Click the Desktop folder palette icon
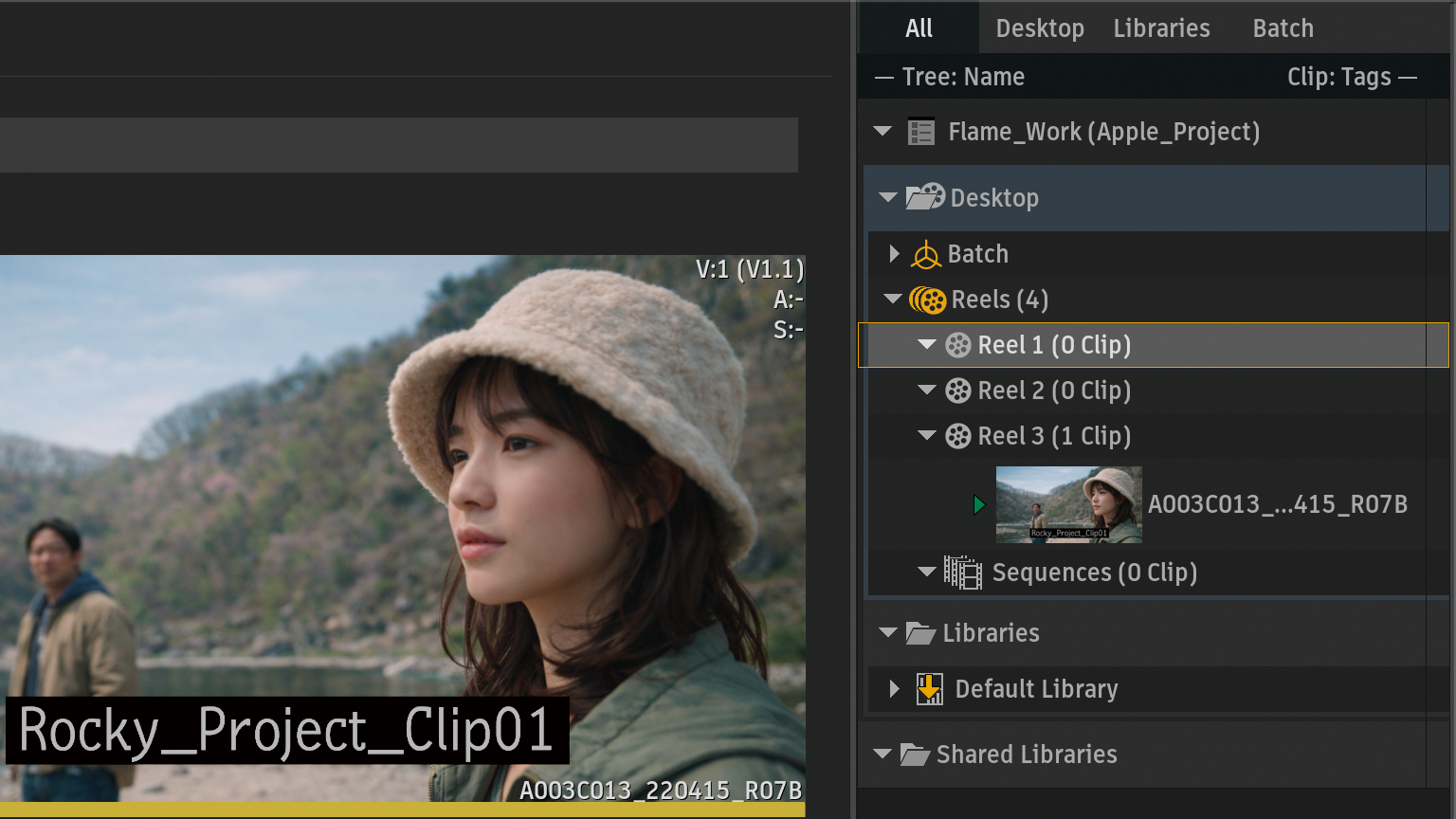 (925, 197)
